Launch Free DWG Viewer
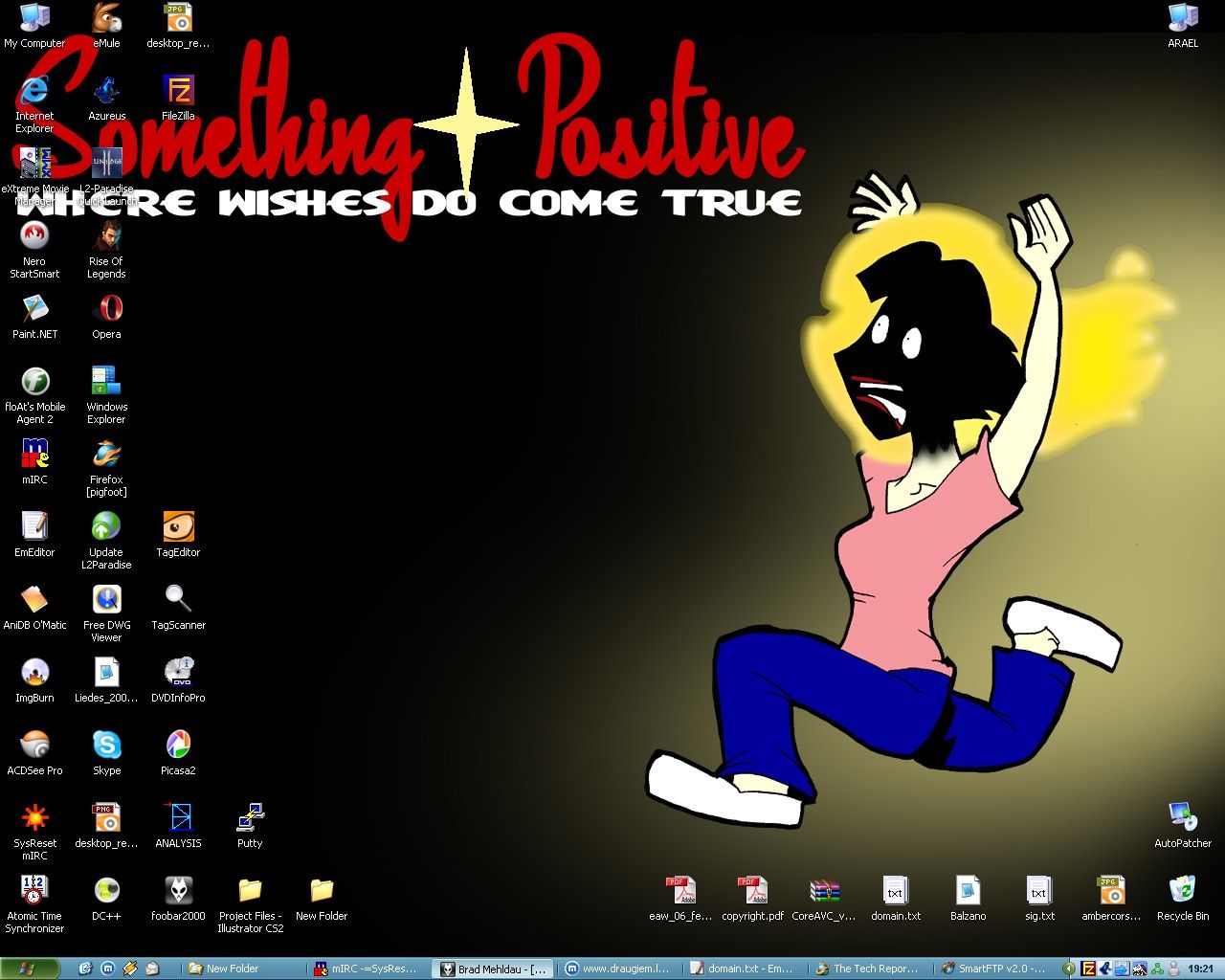Viewport: 1225px width, 980px height. coord(106,612)
